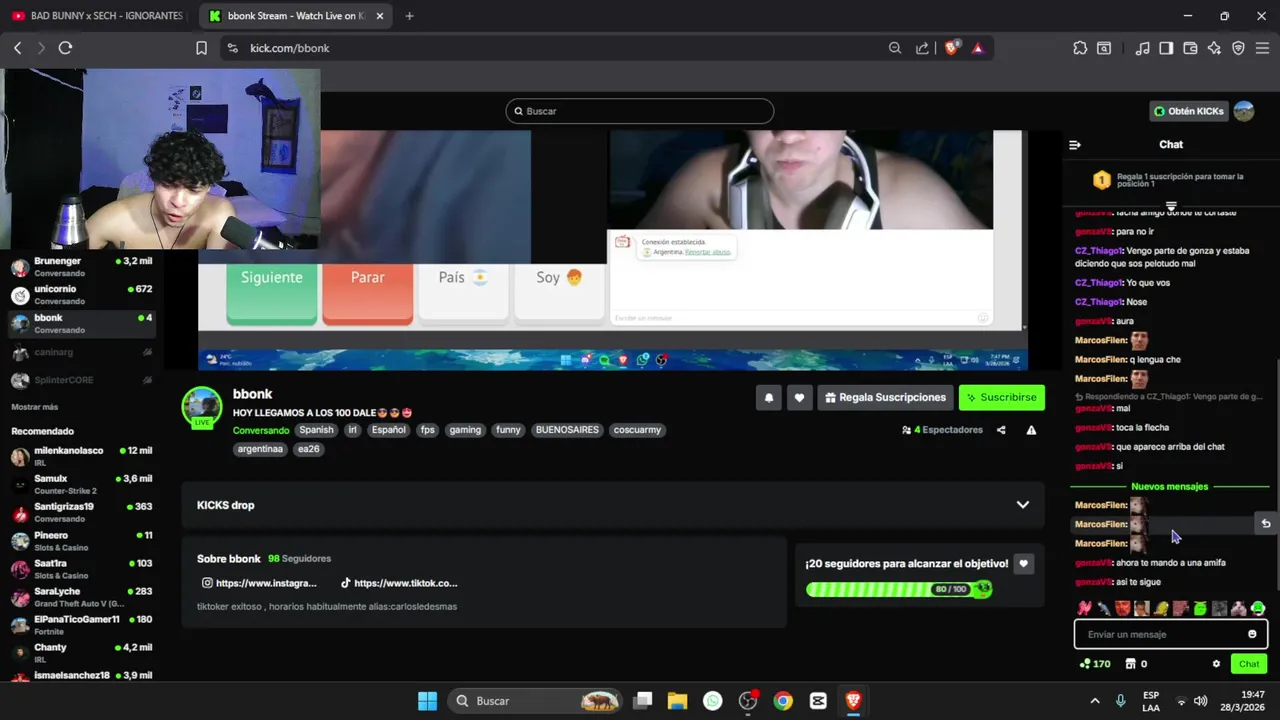
Task: Open Brunenger channel in sidebar
Action: pyautogui.click(x=80, y=266)
